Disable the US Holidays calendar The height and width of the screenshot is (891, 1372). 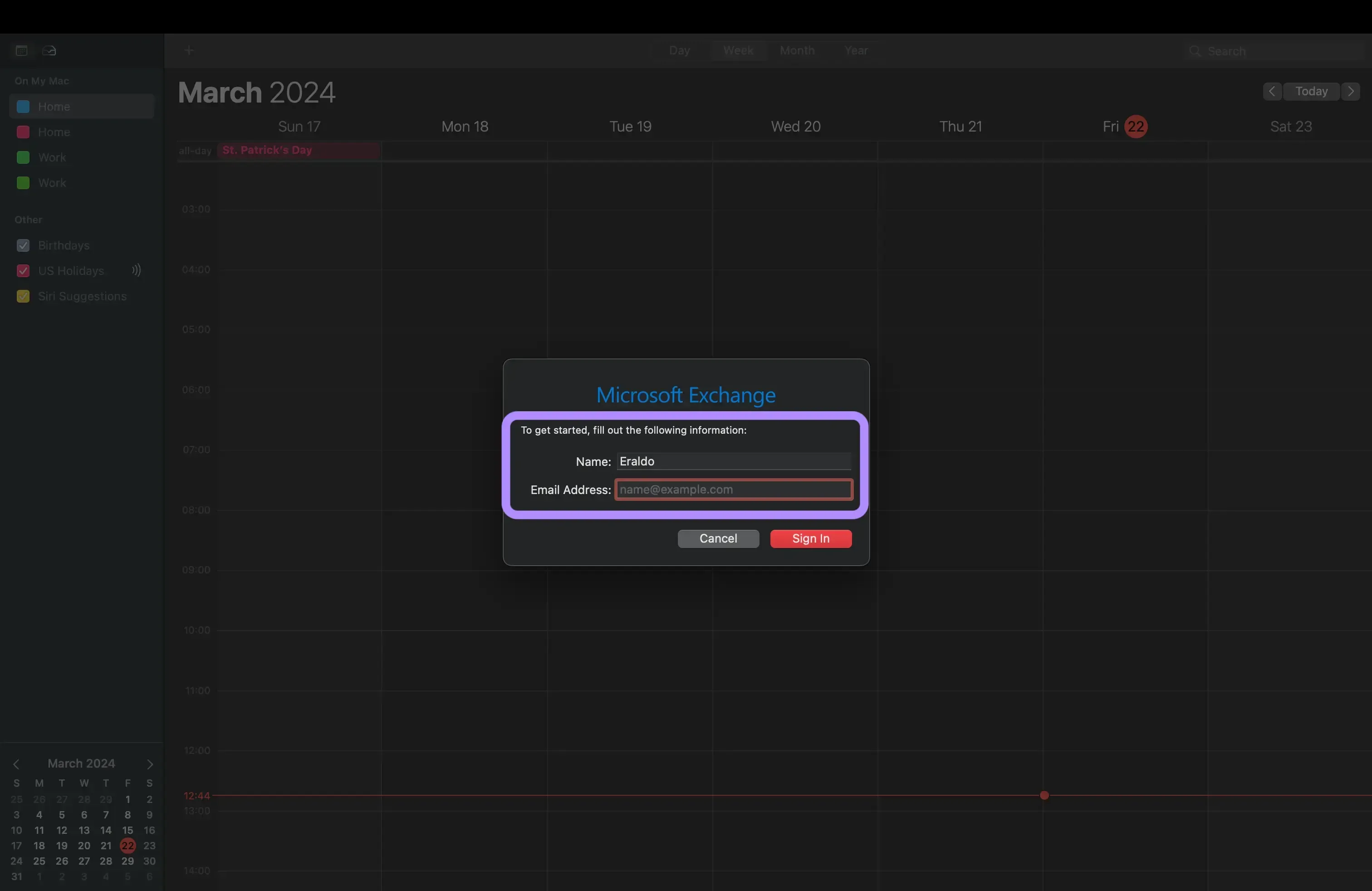click(23, 271)
